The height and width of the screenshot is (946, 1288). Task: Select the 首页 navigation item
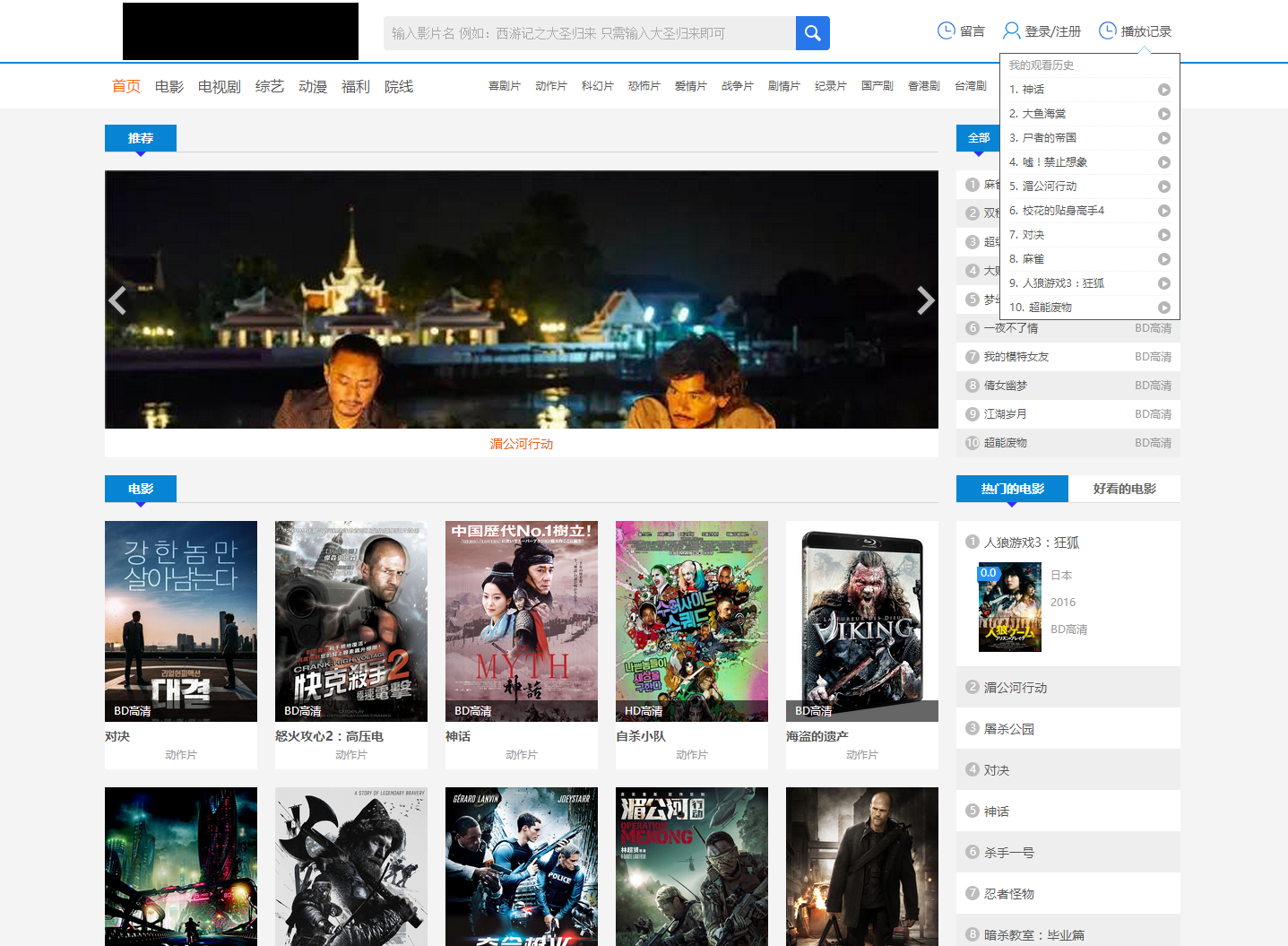click(126, 86)
